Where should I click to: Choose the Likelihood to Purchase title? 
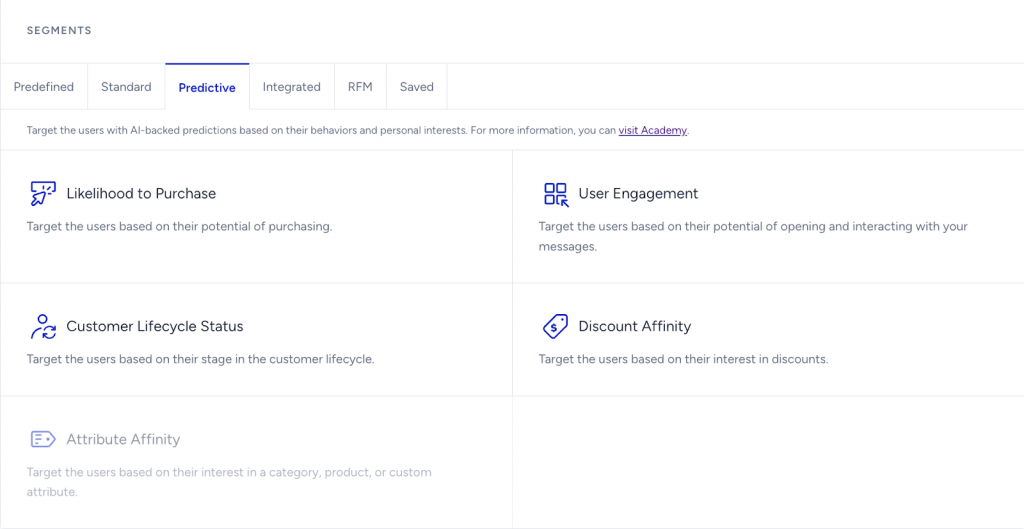tap(141, 193)
